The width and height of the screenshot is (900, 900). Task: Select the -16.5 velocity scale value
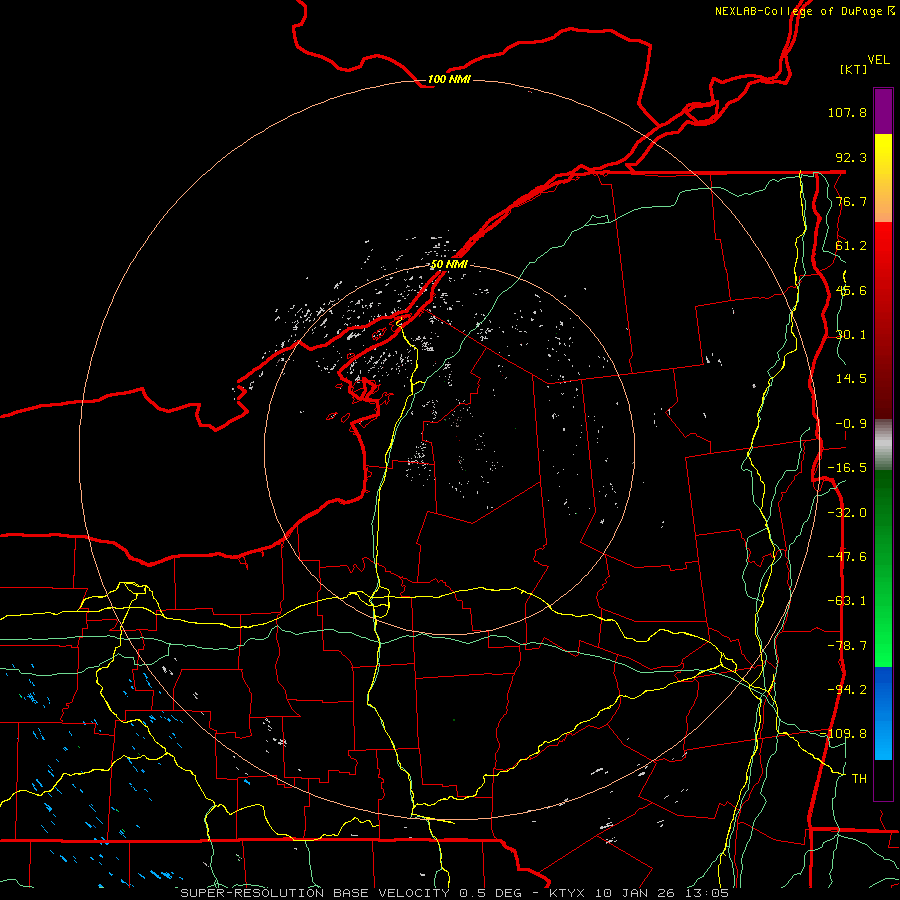[x=847, y=468]
